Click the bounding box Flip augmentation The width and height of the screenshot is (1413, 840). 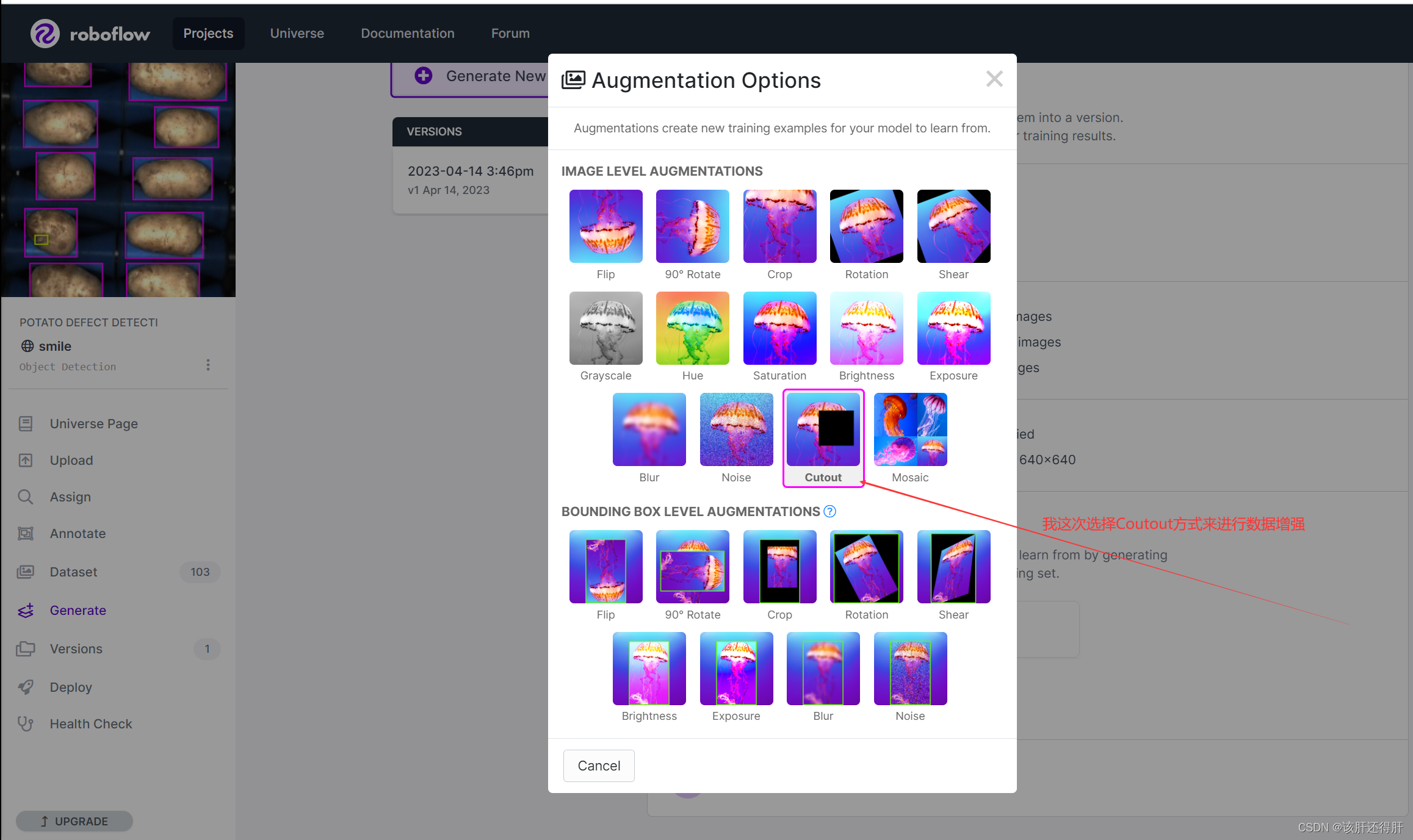click(x=605, y=567)
